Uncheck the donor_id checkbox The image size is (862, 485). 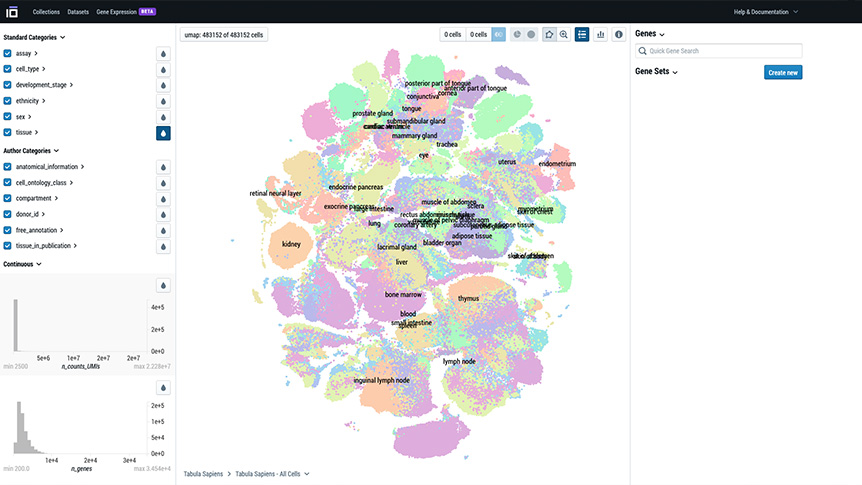[x=7, y=214]
